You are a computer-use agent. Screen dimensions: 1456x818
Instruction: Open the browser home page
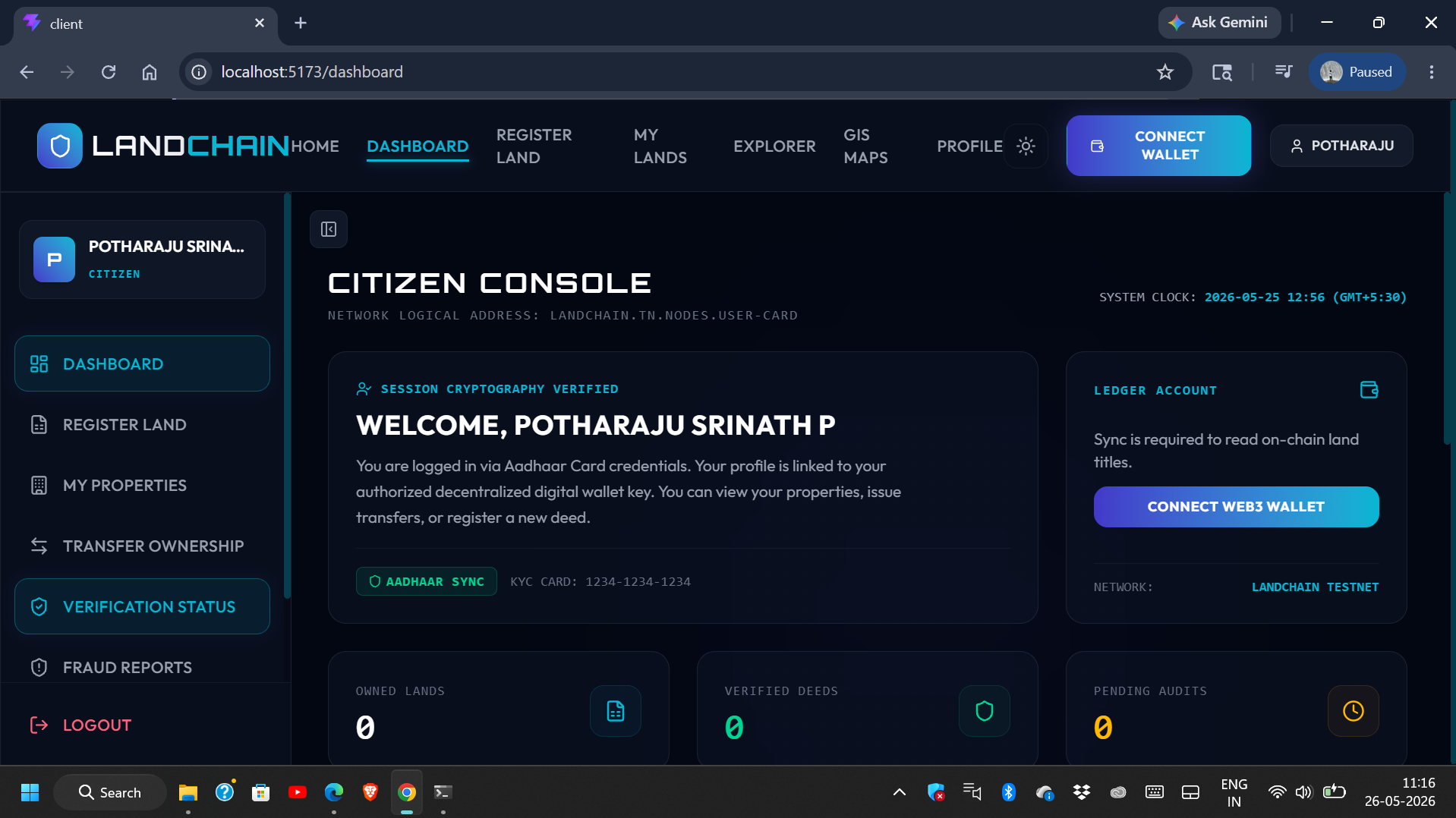click(150, 72)
